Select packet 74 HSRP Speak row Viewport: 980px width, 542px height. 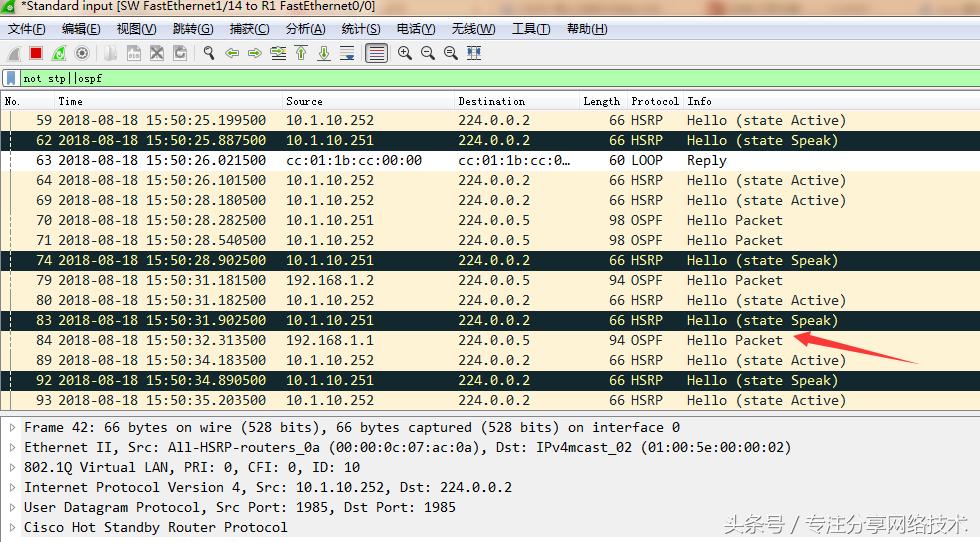click(x=491, y=260)
